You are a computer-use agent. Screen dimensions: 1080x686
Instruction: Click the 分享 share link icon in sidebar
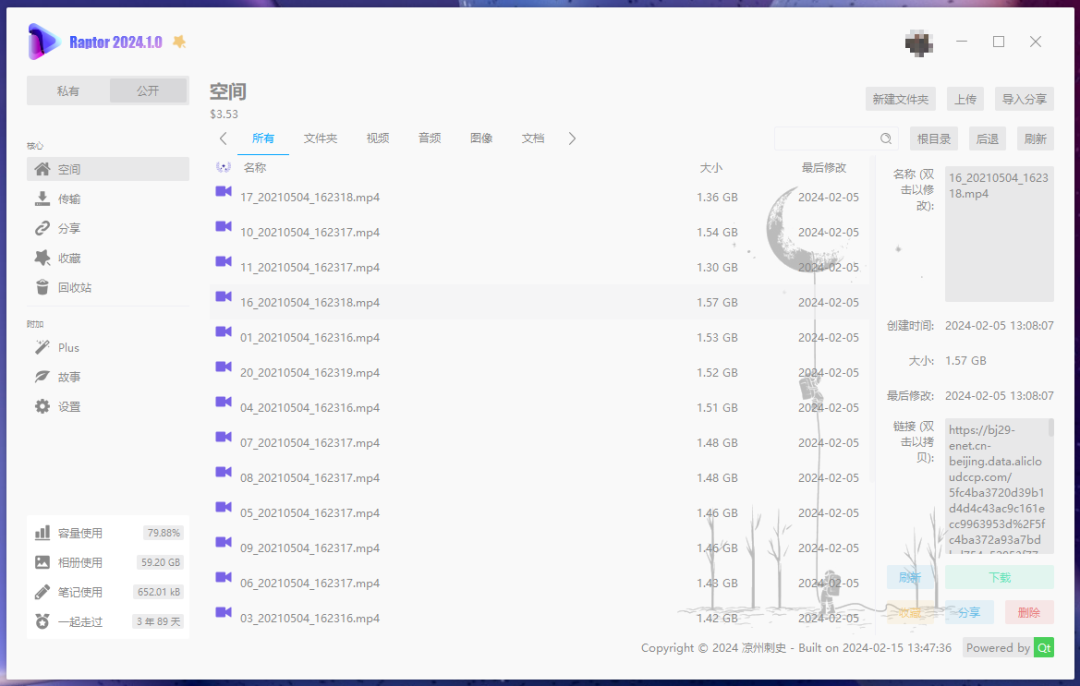[42, 228]
